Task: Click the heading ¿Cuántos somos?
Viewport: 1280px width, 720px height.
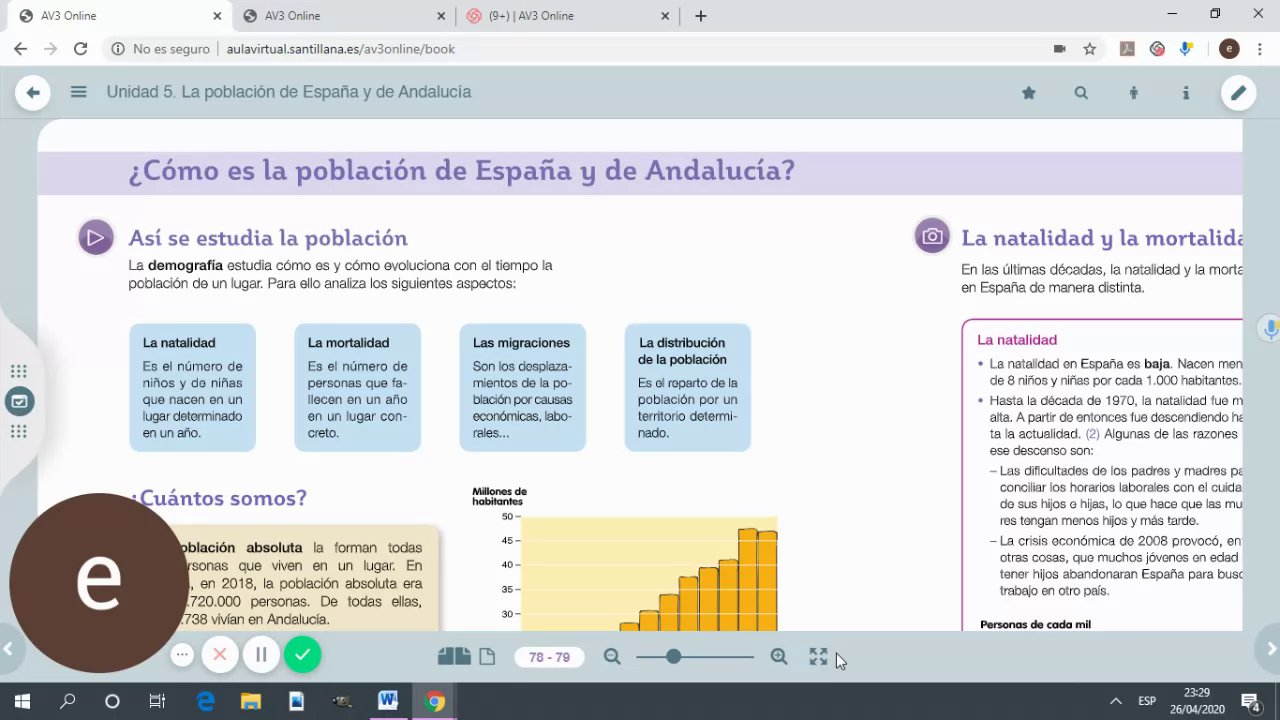Action: click(218, 498)
